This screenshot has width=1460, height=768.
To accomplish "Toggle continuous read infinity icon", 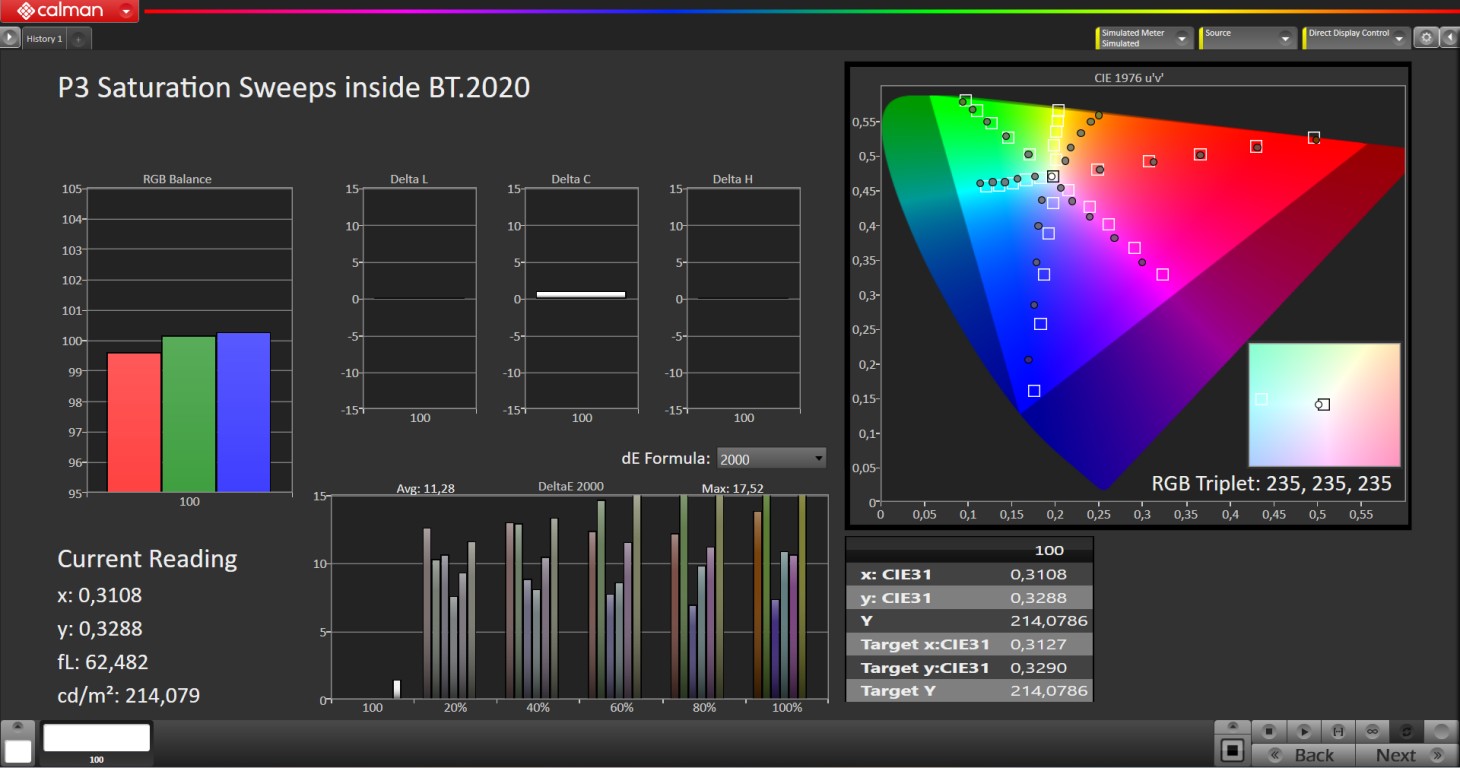I will 1372,731.
